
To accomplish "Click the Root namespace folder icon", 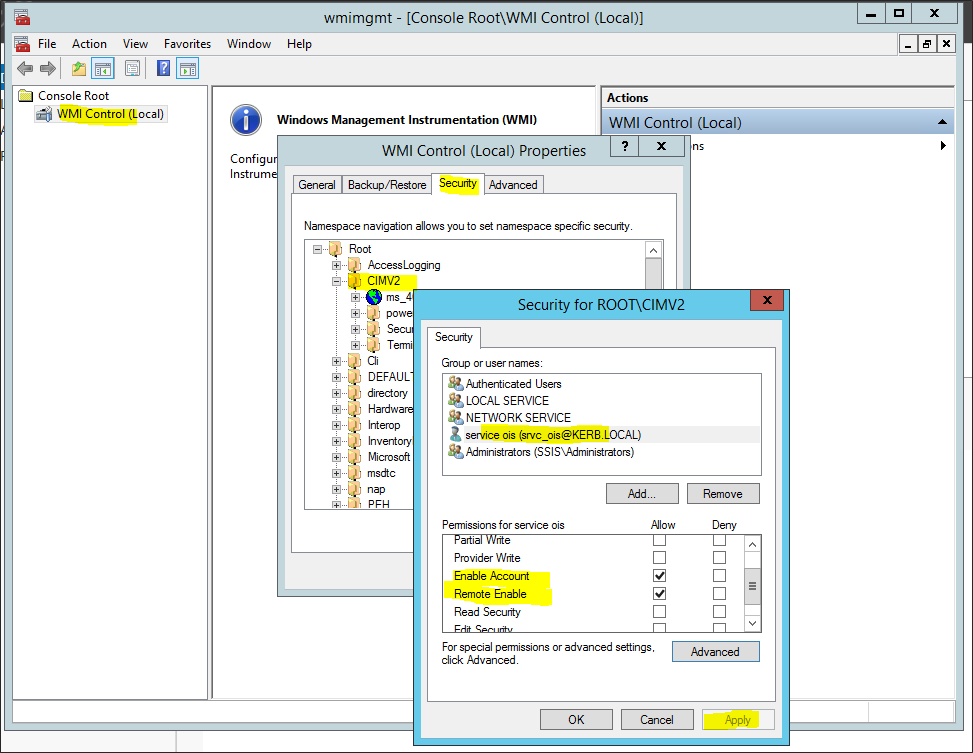I will pos(336,249).
